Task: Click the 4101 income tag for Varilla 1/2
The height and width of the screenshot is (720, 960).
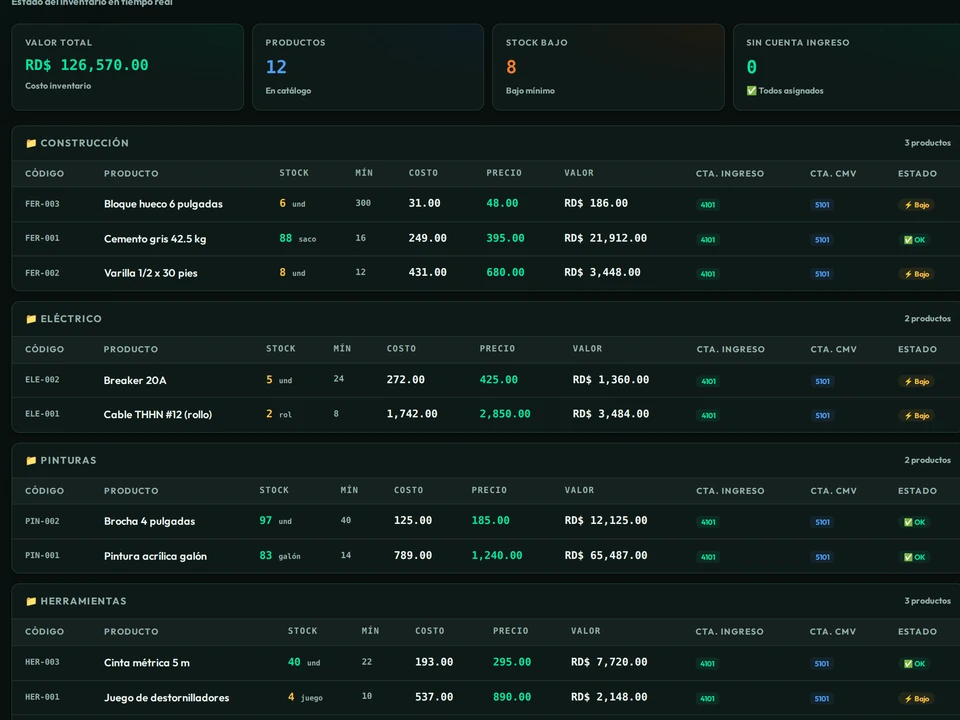Action: coord(708,274)
